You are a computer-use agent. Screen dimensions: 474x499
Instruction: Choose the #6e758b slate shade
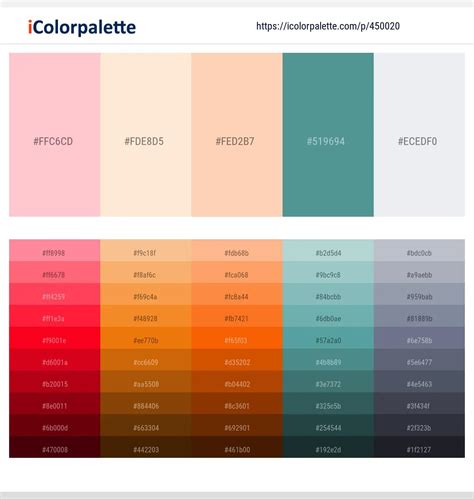pyautogui.click(x=419, y=338)
